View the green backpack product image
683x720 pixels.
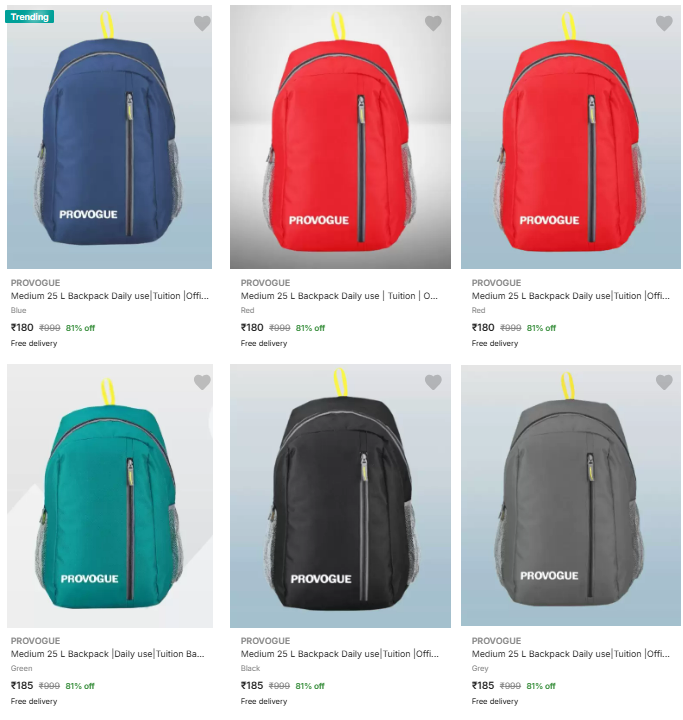pos(110,496)
